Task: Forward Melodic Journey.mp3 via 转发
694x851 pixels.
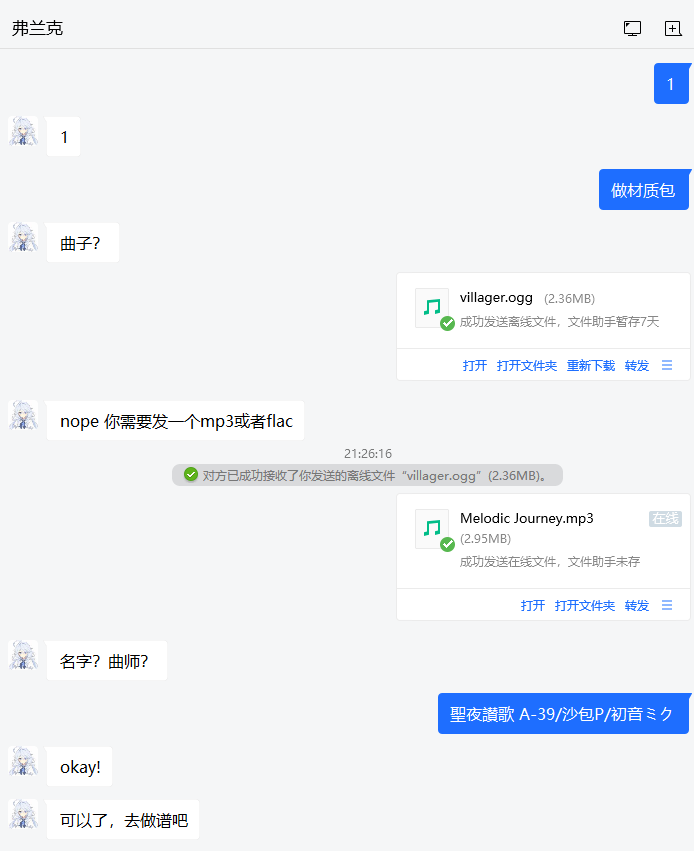Action: [637, 605]
